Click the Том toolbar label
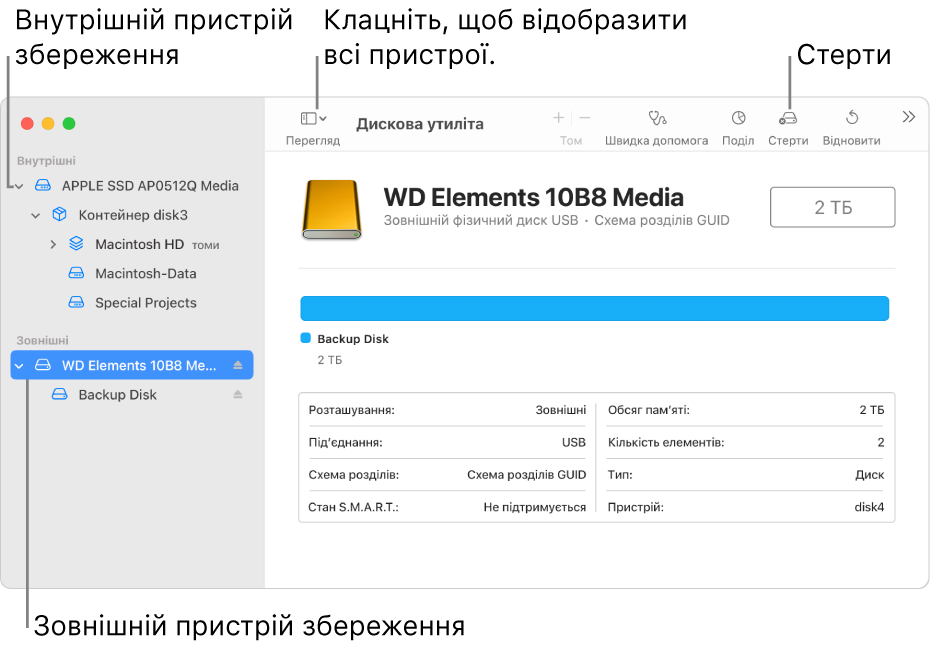931x646 pixels. tap(571, 141)
